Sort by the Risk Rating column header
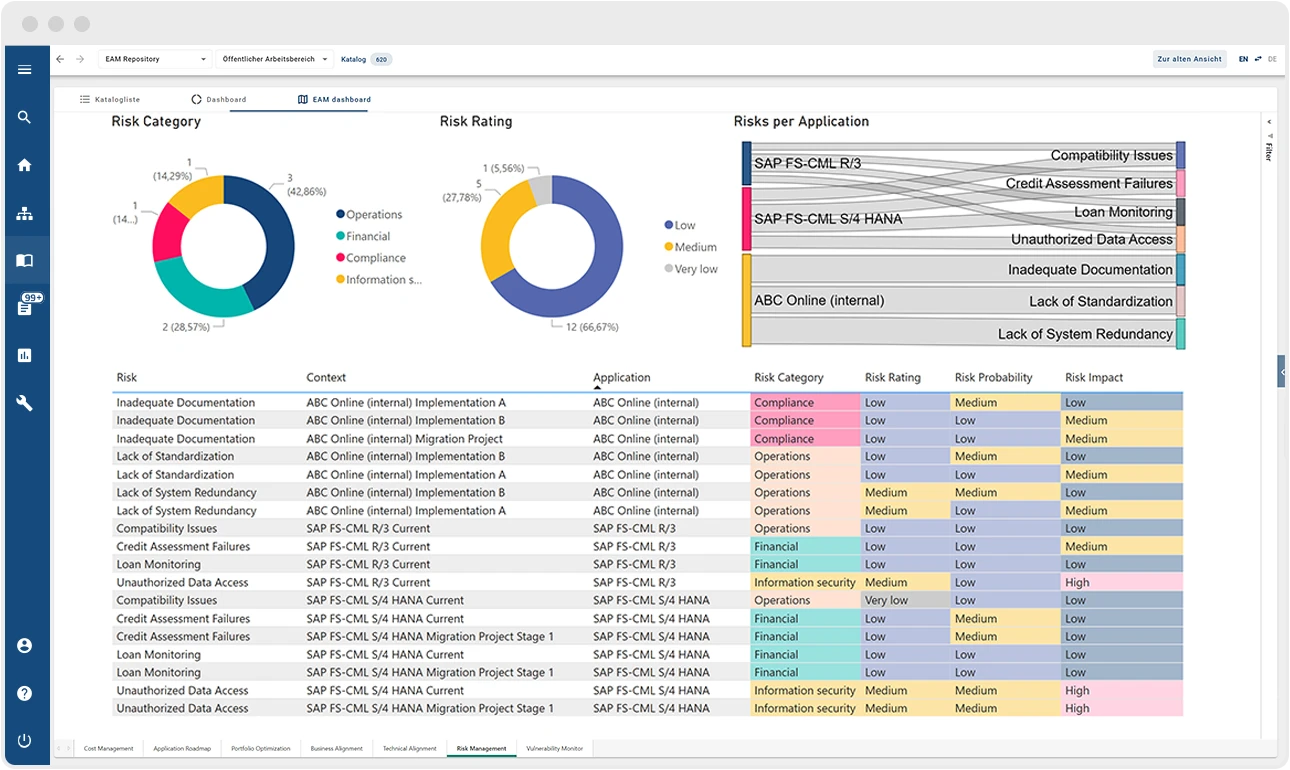Image resolution: width=1290 pixels, height=770 pixels. click(893, 378)
